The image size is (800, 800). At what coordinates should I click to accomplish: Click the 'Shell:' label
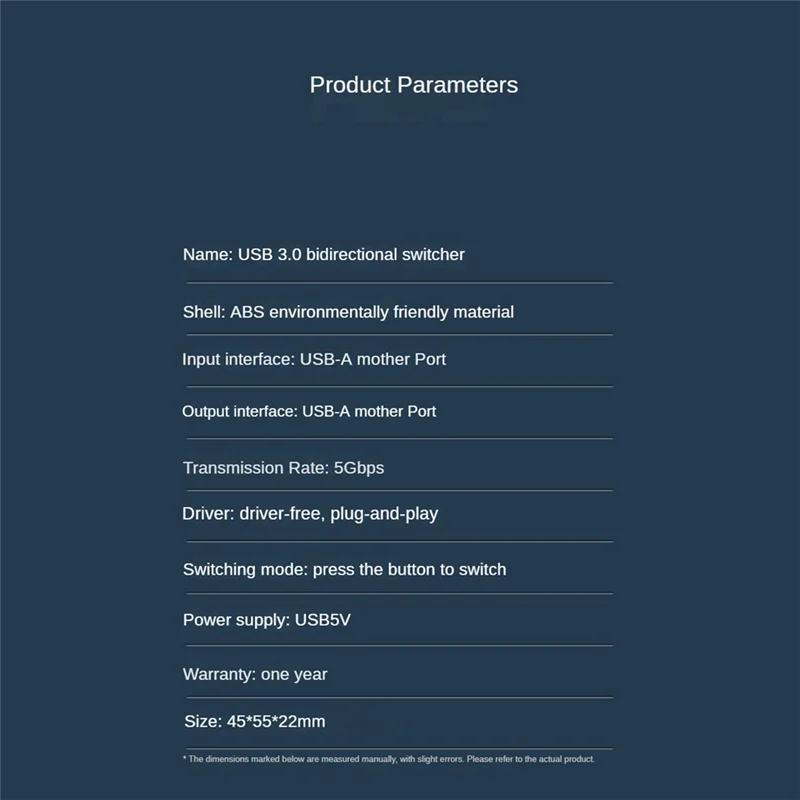pos(204,312)
